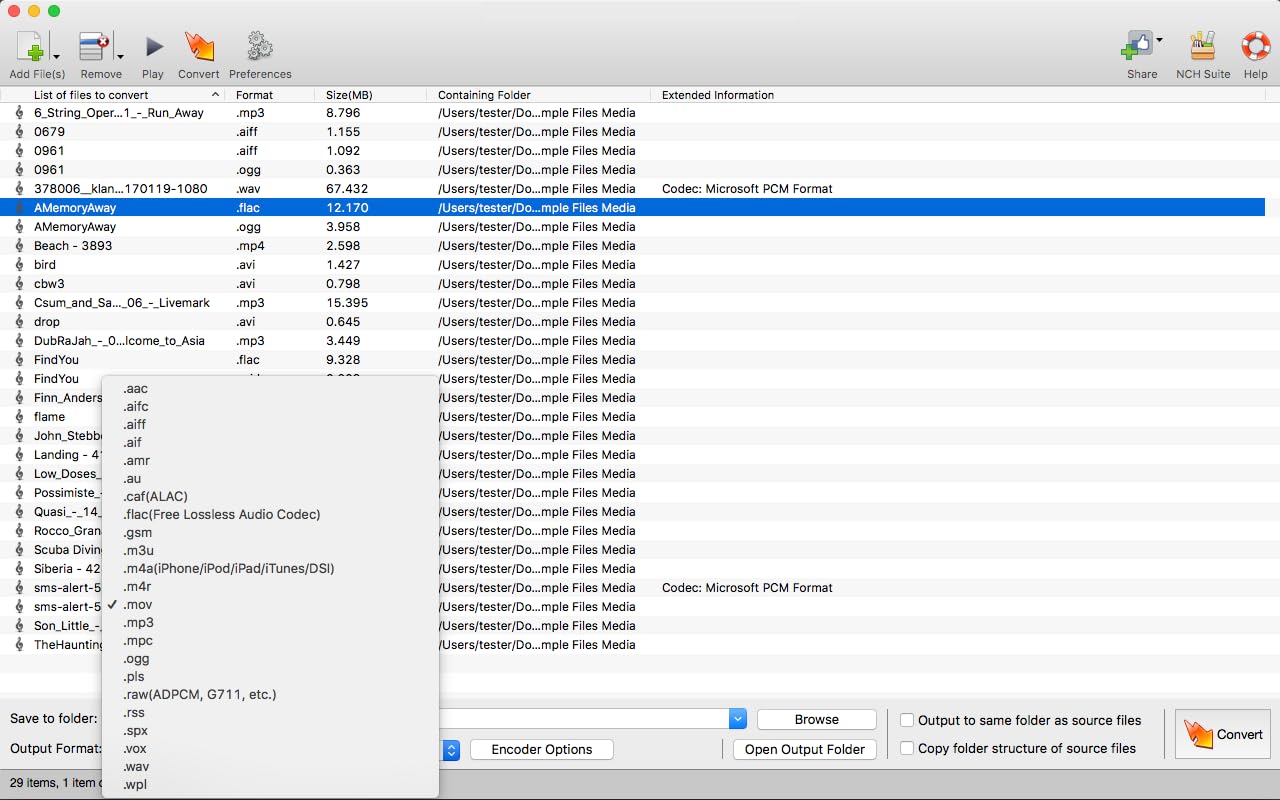This screenshot has height=800, width=1280.
Task: Click the Remove toolbar icon
Action: 94,47
